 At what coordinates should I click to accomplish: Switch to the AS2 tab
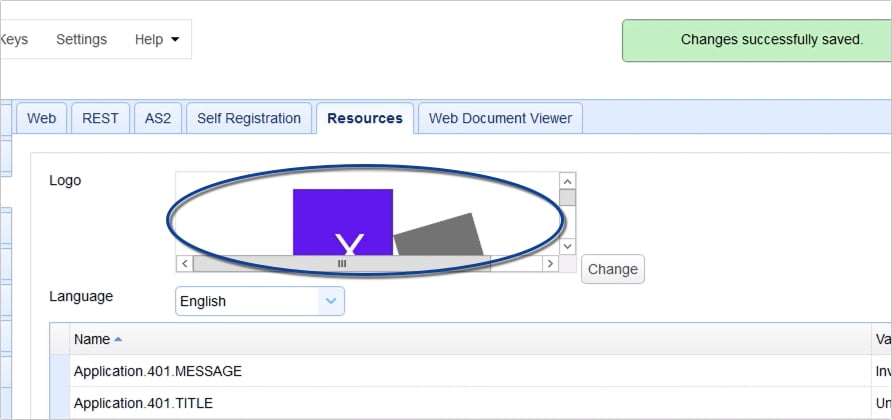[158, 118]
